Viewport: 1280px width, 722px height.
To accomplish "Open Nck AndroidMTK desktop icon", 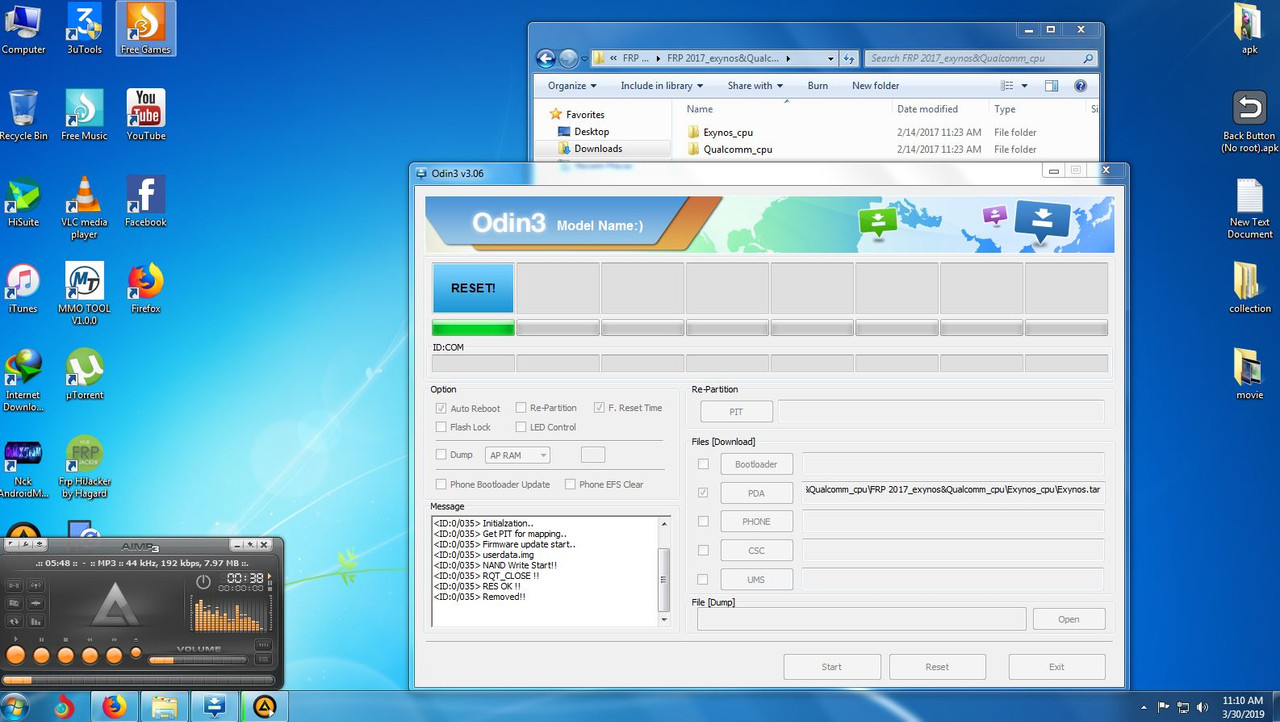I will [23, 467].
